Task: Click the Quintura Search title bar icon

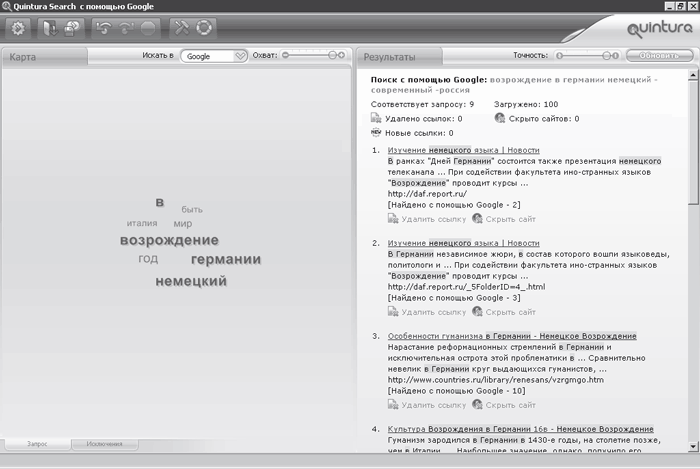Action: click(x=6, y=6)
